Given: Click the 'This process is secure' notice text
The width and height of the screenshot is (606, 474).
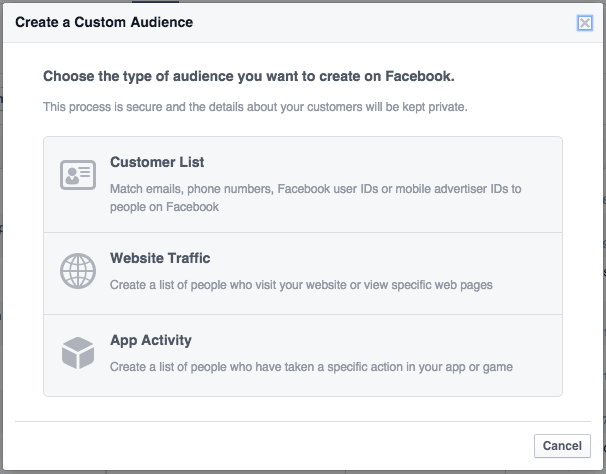Looking at the screenshot, I should 255,106.
